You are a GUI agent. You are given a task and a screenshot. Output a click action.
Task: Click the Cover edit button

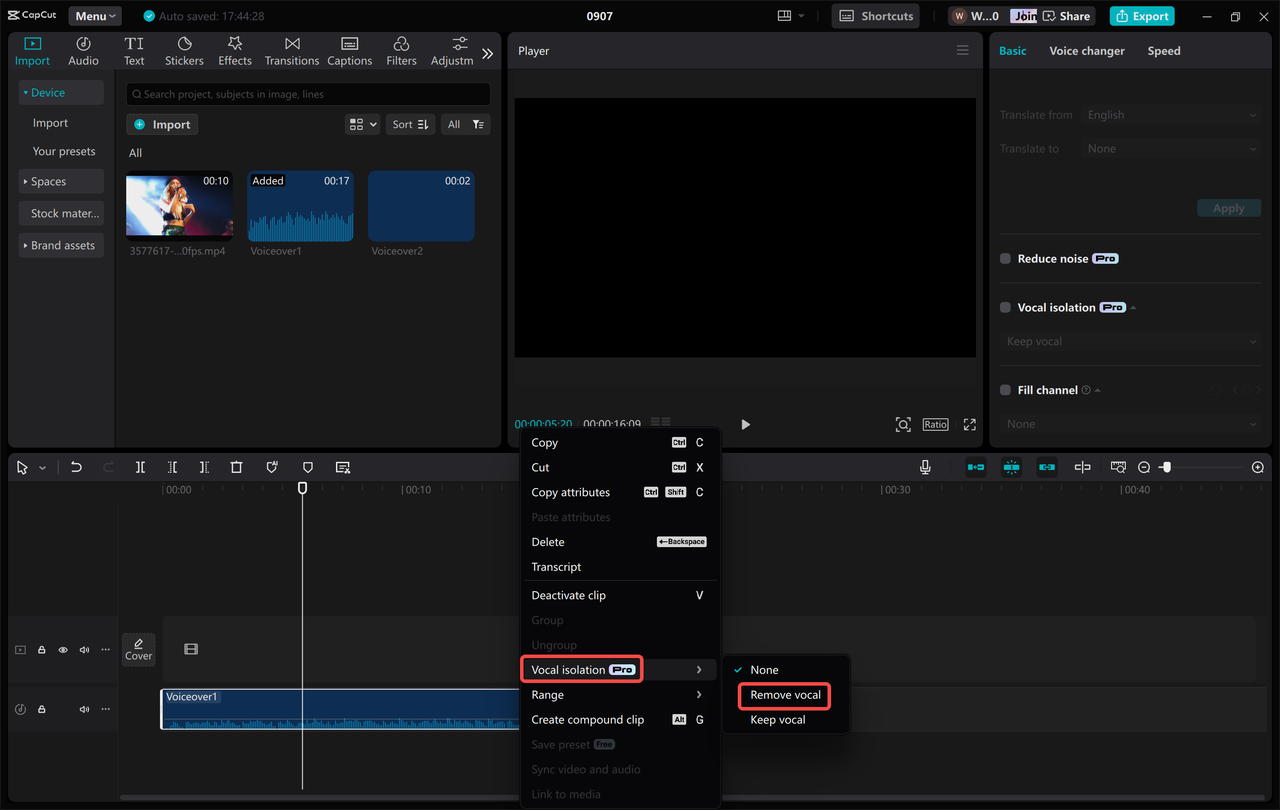(x=139, y=650)
